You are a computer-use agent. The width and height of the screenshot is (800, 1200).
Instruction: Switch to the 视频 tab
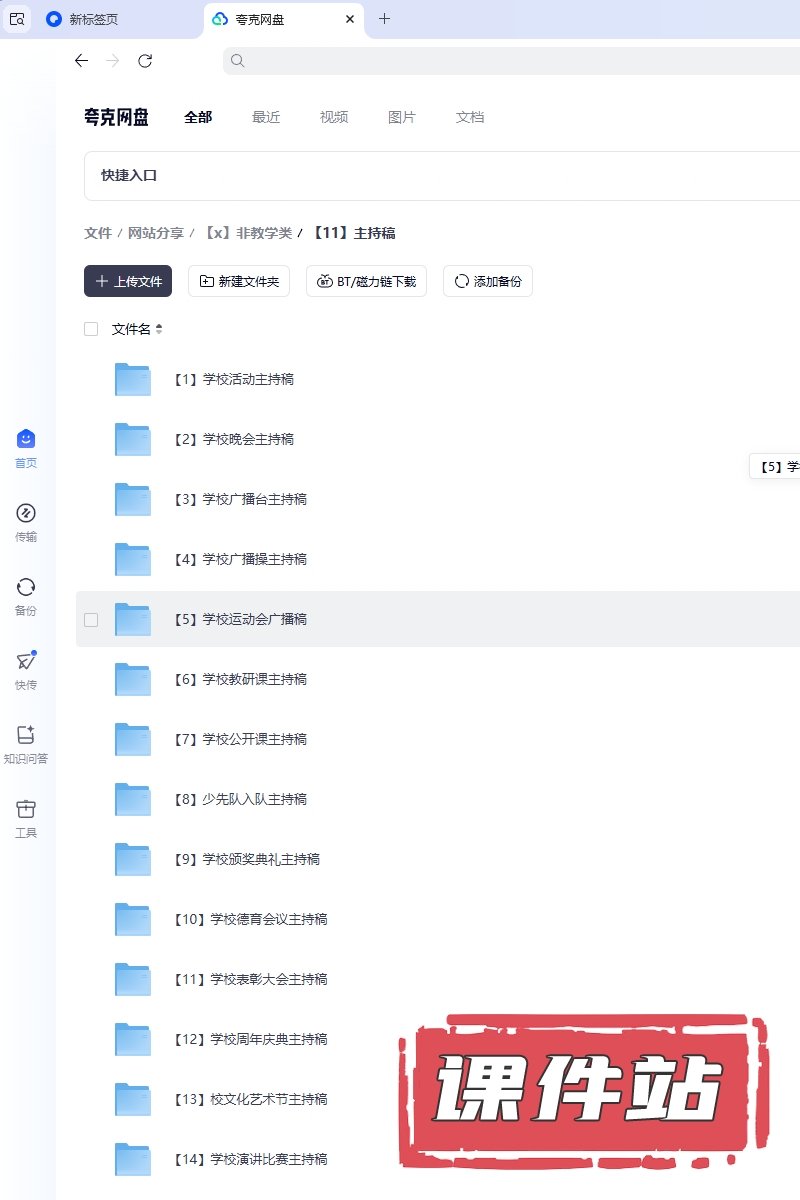tap(334, 117)
